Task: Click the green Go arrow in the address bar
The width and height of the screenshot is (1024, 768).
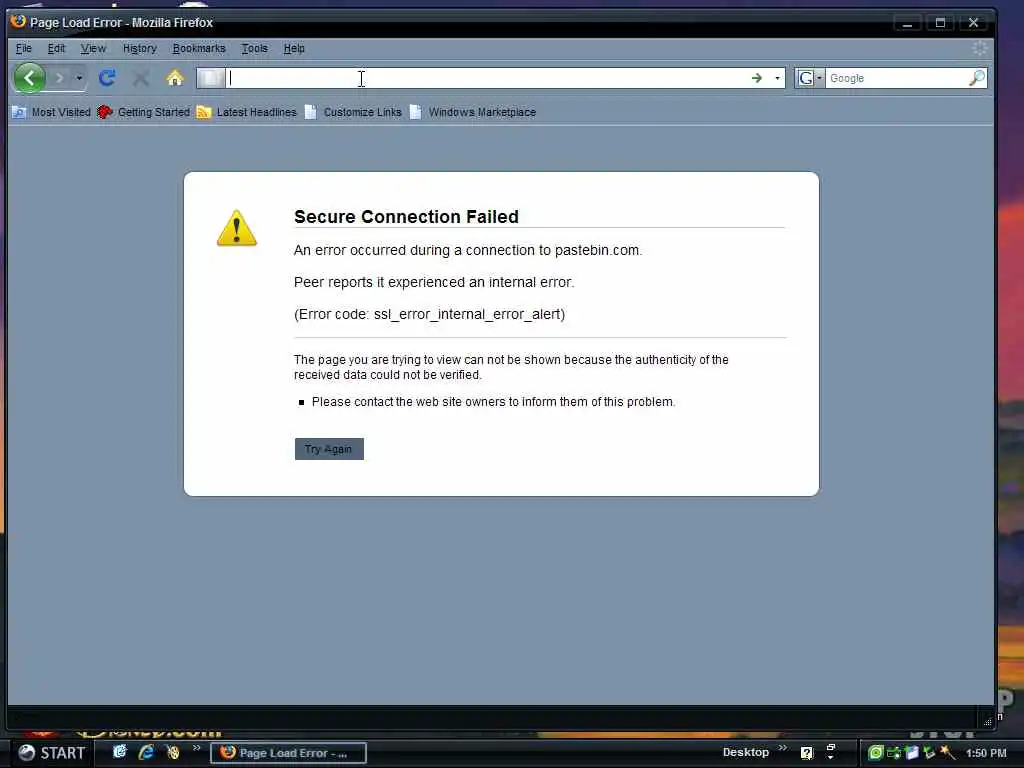Action: coord(757,78)
